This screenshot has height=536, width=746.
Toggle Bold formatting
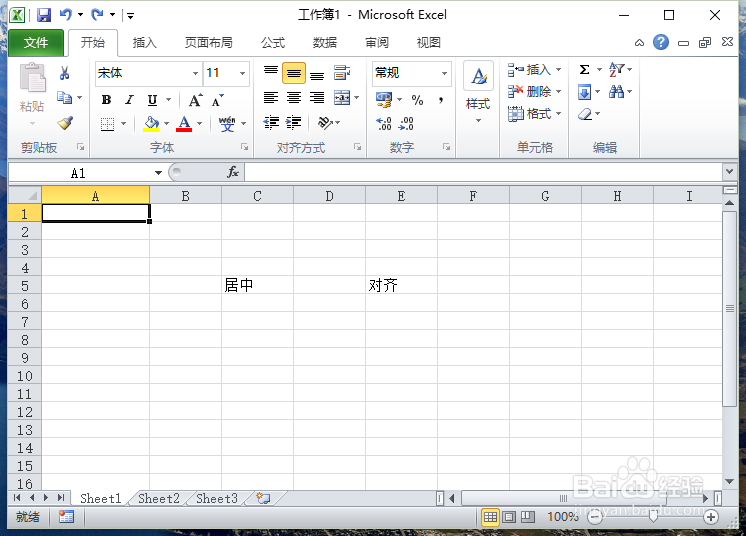[107, 100]
